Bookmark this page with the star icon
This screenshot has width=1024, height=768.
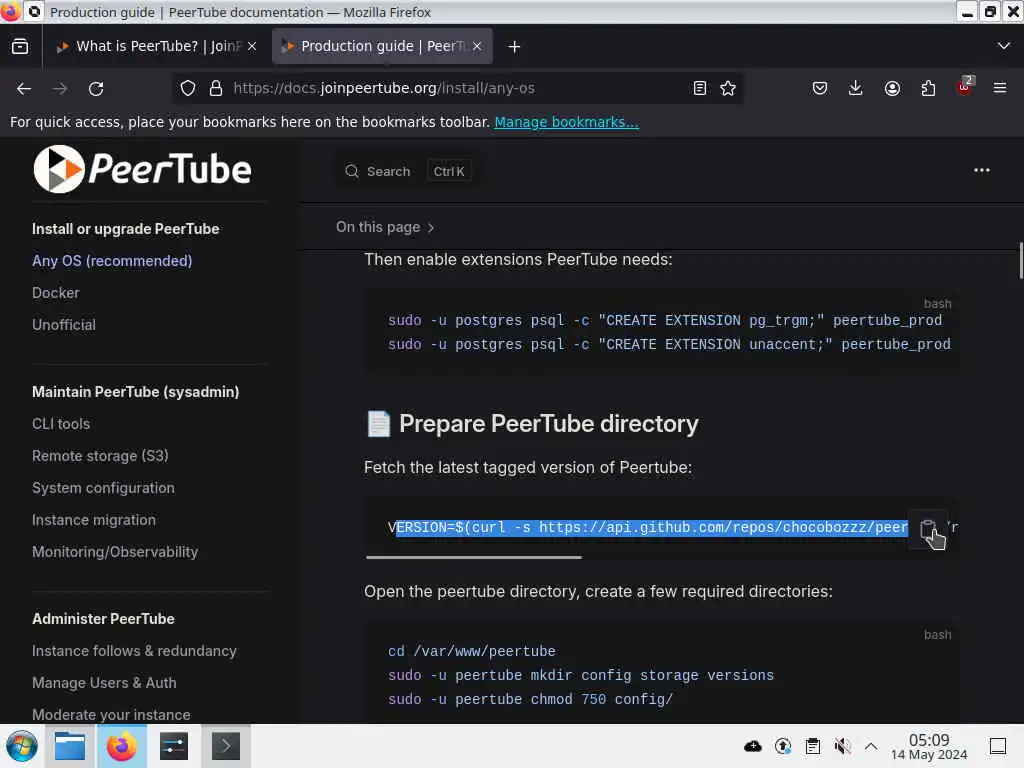coord(728,88)
